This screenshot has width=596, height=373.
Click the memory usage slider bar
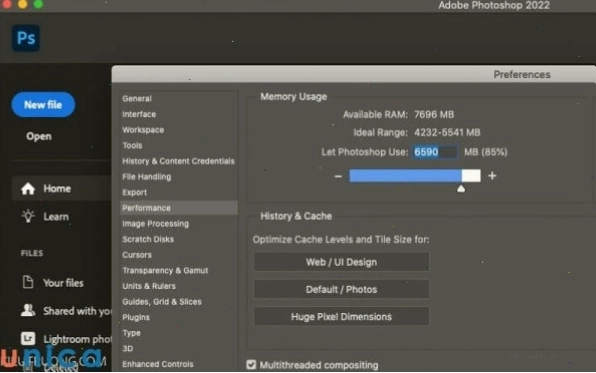(415, 176)
